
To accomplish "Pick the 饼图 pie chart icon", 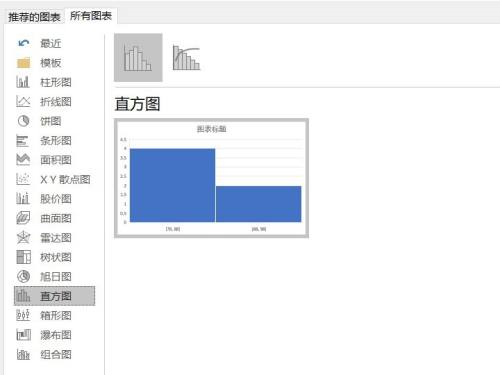I will point(23,121).
